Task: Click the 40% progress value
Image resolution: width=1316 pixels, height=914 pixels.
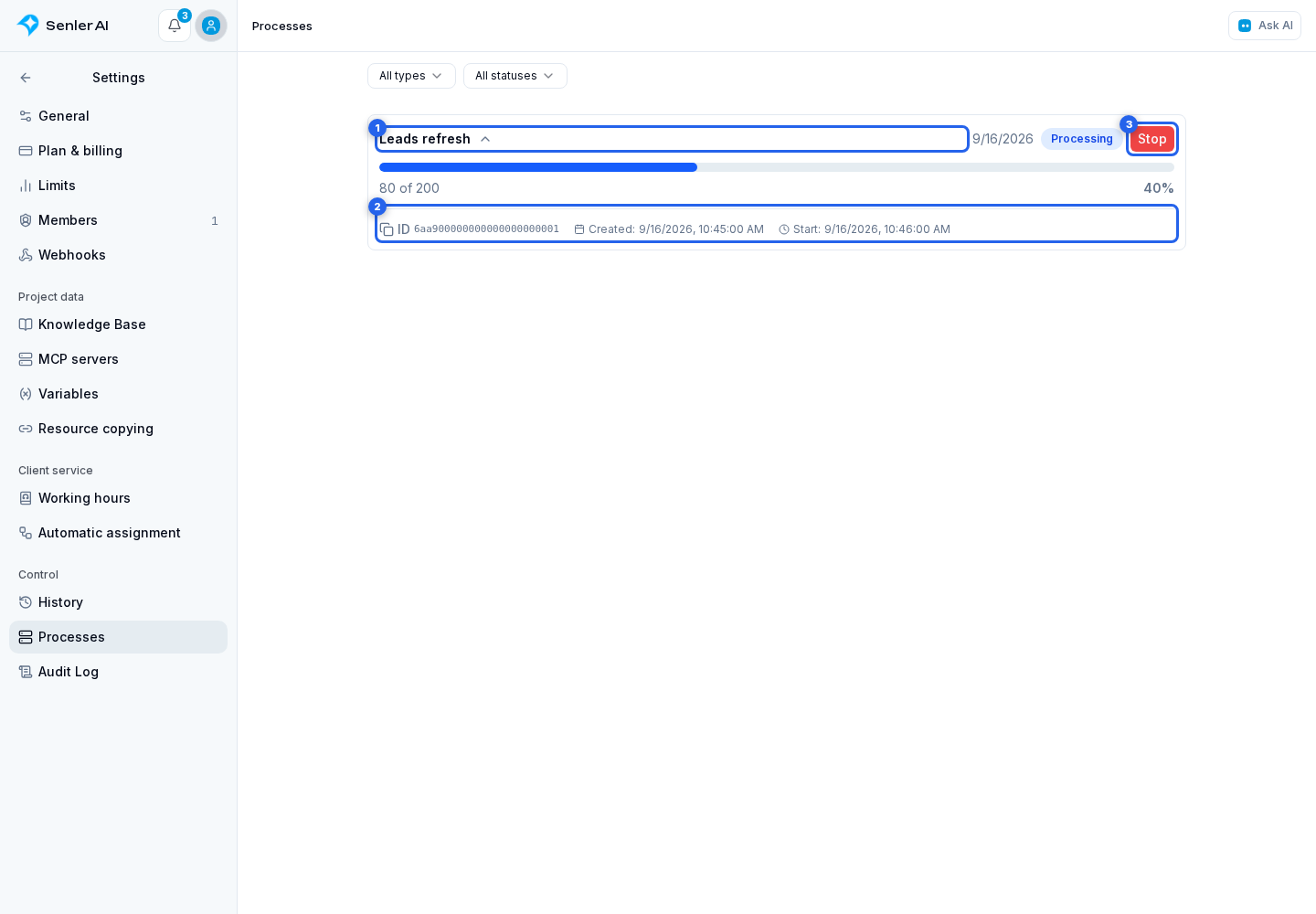Action: pos(1159,188)
